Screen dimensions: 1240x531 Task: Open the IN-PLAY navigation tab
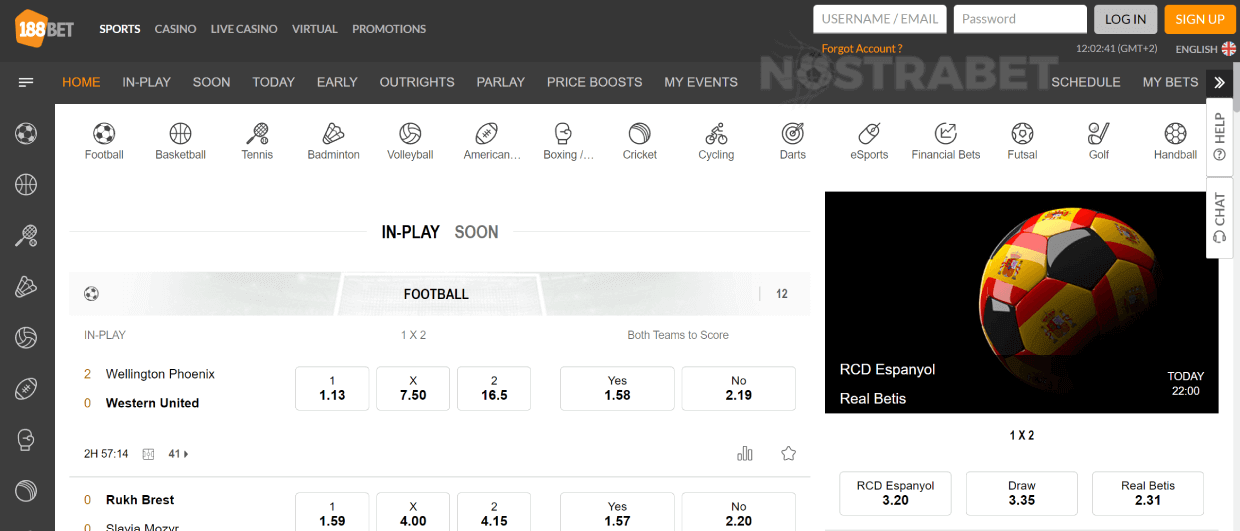click(147, 82)
